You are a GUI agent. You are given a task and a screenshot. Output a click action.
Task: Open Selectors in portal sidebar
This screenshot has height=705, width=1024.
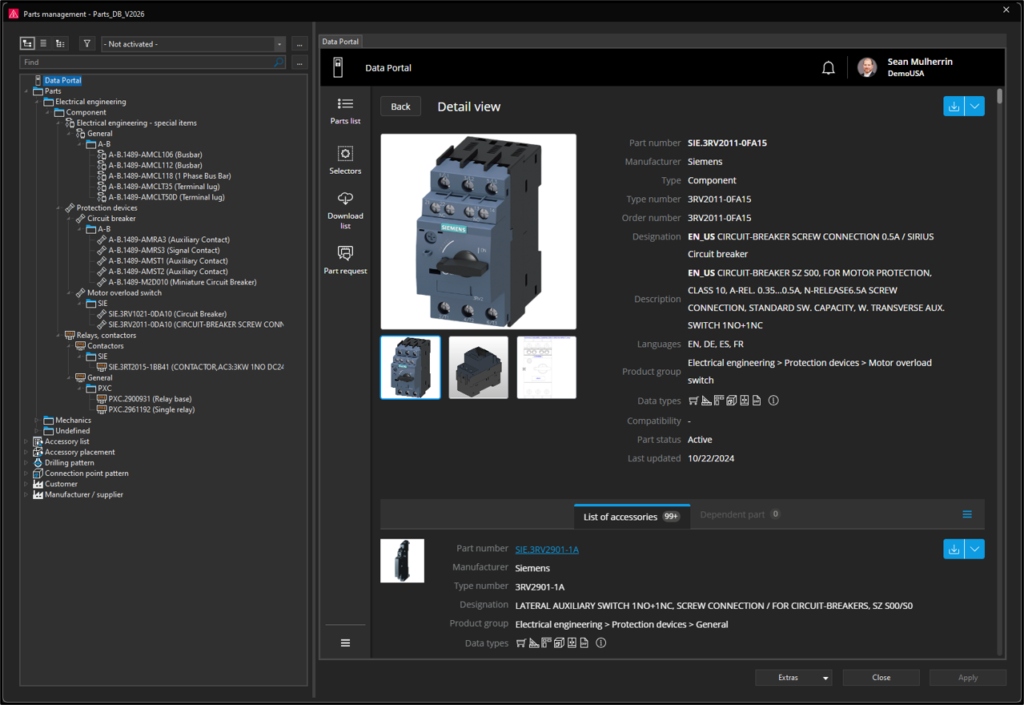click(x=345, y=160)
